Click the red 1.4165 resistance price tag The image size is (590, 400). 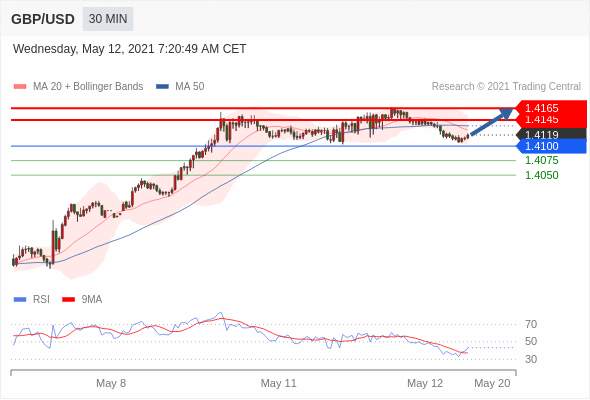click(551, 108)
